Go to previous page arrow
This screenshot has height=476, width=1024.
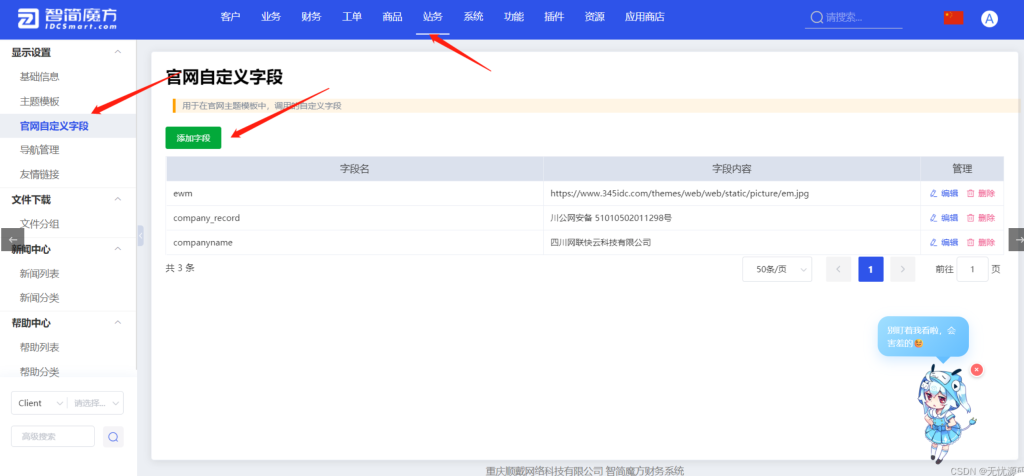(x=839, y=269)
